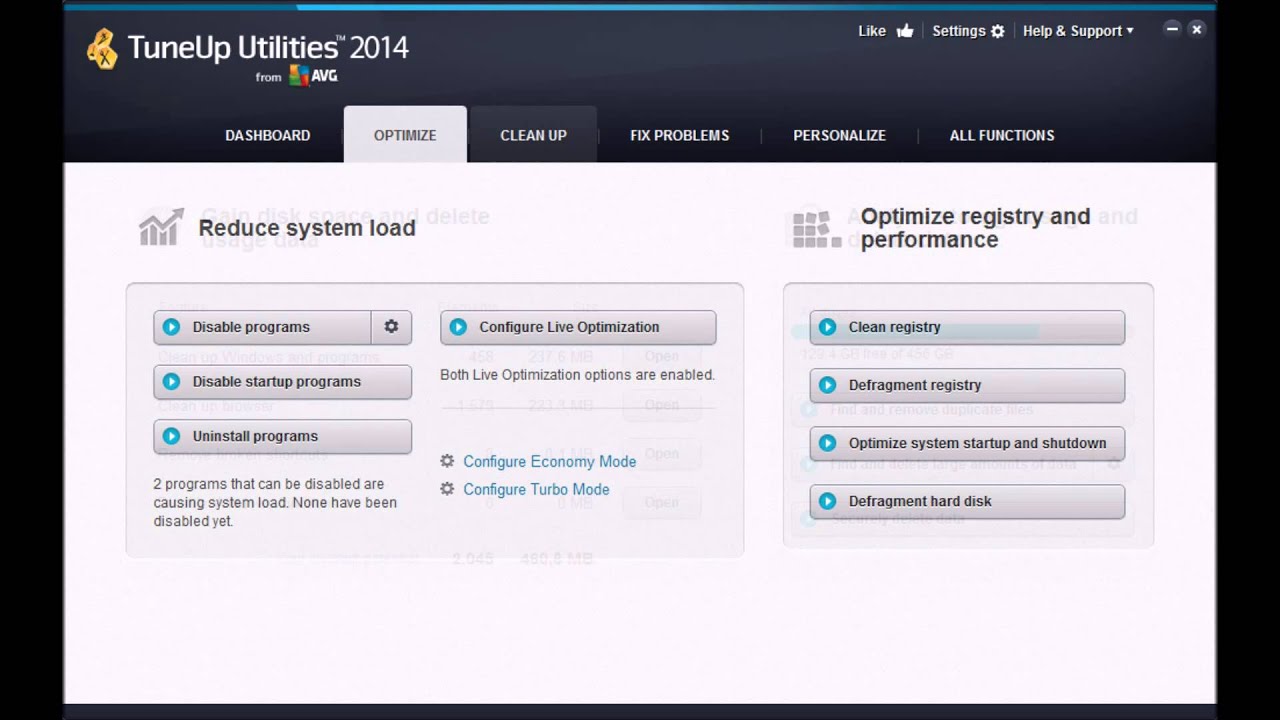Launch Disable startup programs

(x=282, y=381)
